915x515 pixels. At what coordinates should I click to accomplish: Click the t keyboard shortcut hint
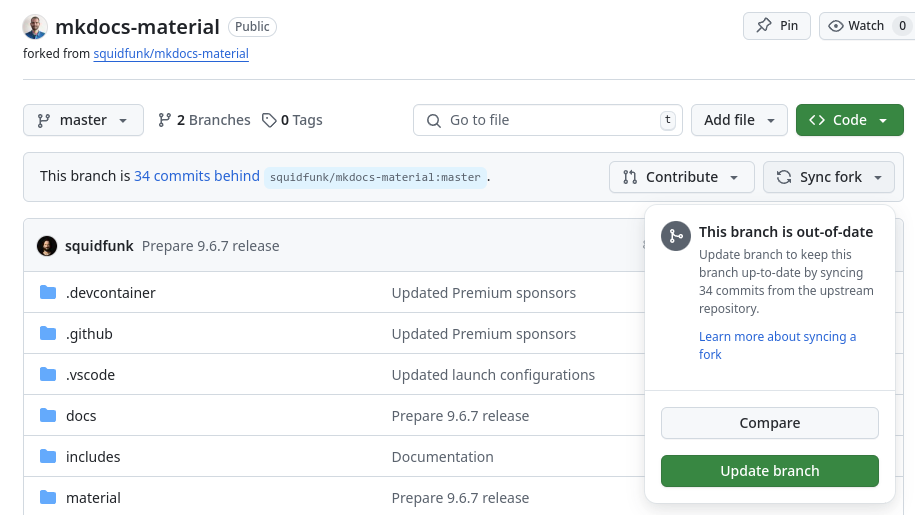point(668,120)
